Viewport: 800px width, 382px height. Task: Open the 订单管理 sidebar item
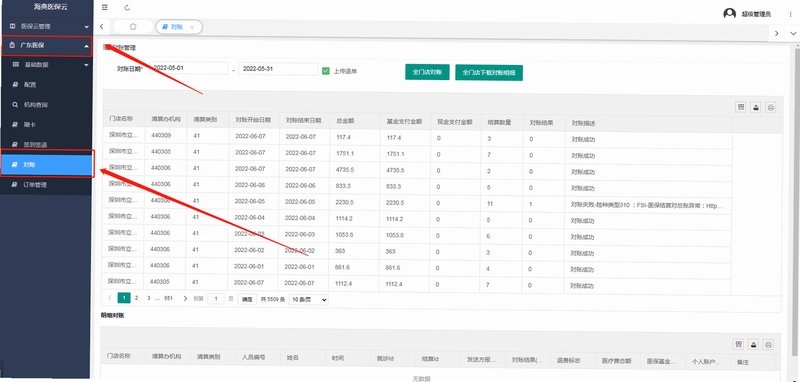coord(46,185)
